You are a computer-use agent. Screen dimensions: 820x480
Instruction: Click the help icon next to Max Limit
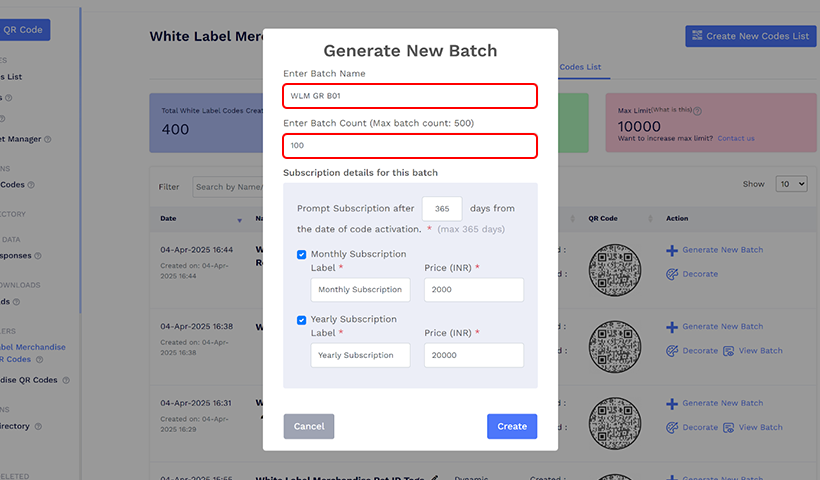click(697, 111)
